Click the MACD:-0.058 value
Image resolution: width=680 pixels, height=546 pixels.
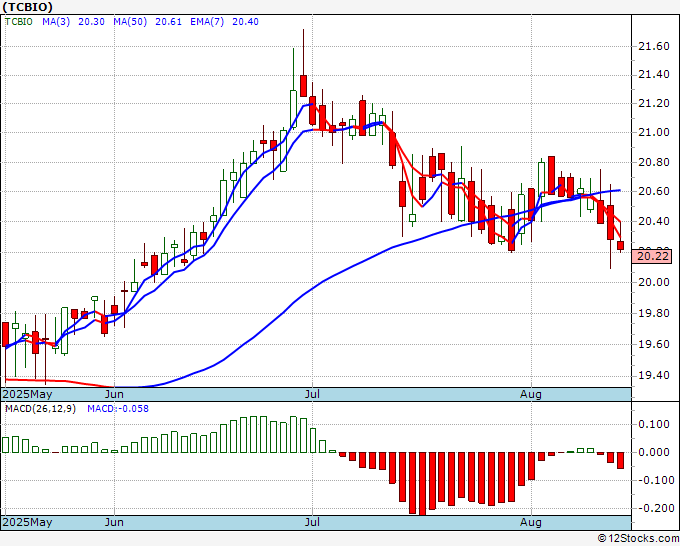(118, 409)
